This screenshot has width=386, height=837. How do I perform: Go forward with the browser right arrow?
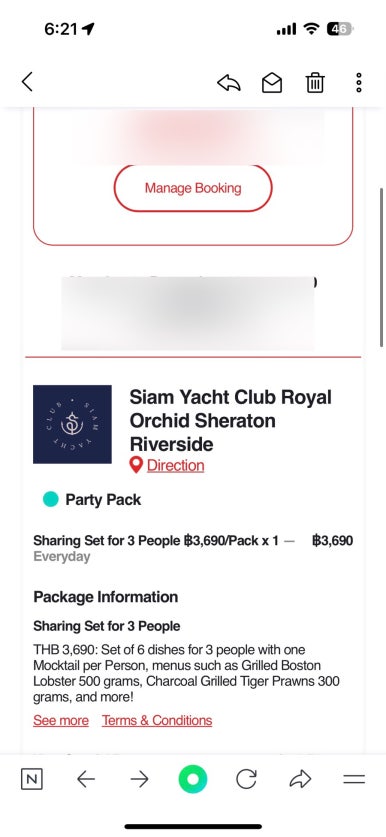139,780
